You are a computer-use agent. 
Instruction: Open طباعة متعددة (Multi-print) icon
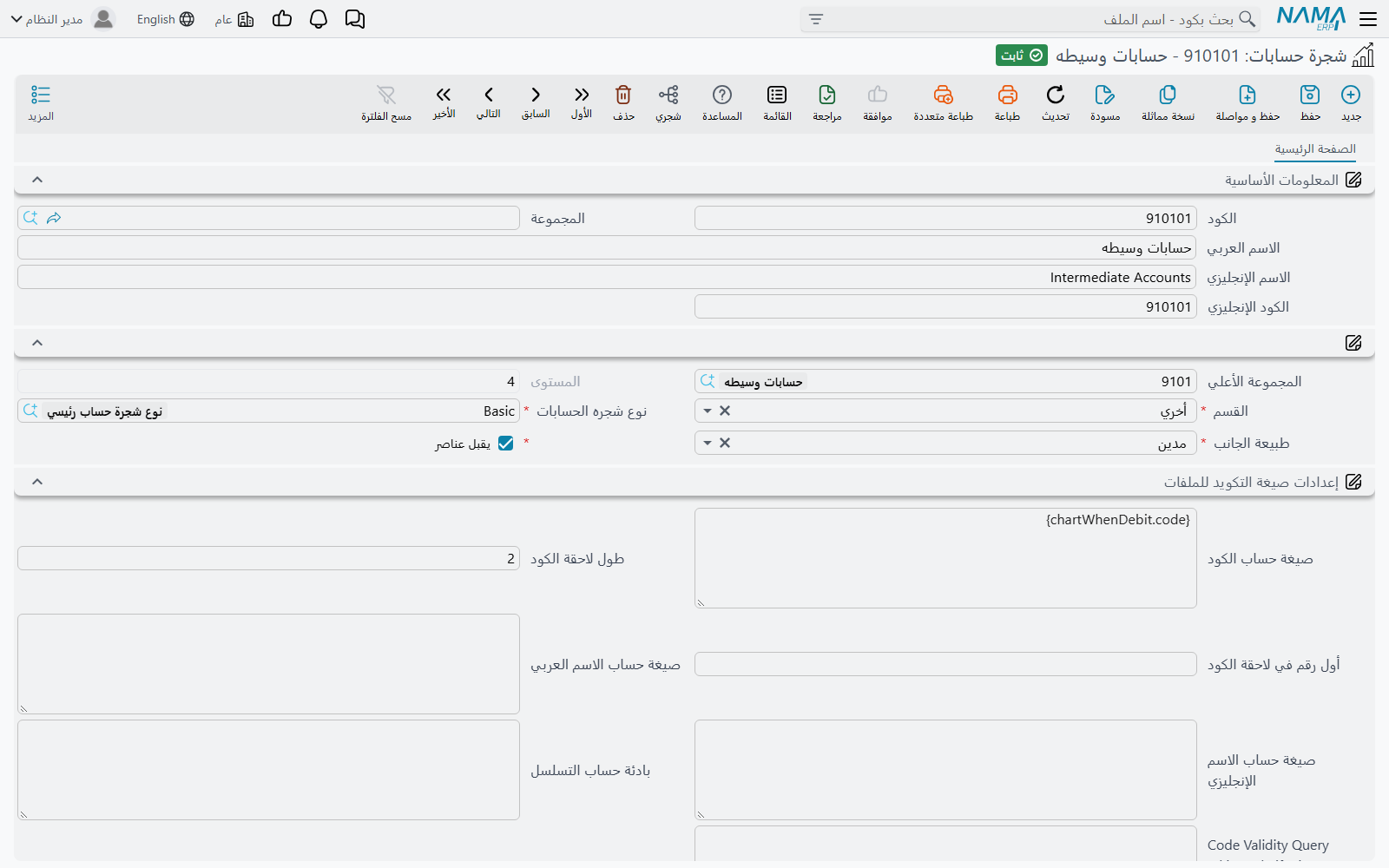click(943, 95)
